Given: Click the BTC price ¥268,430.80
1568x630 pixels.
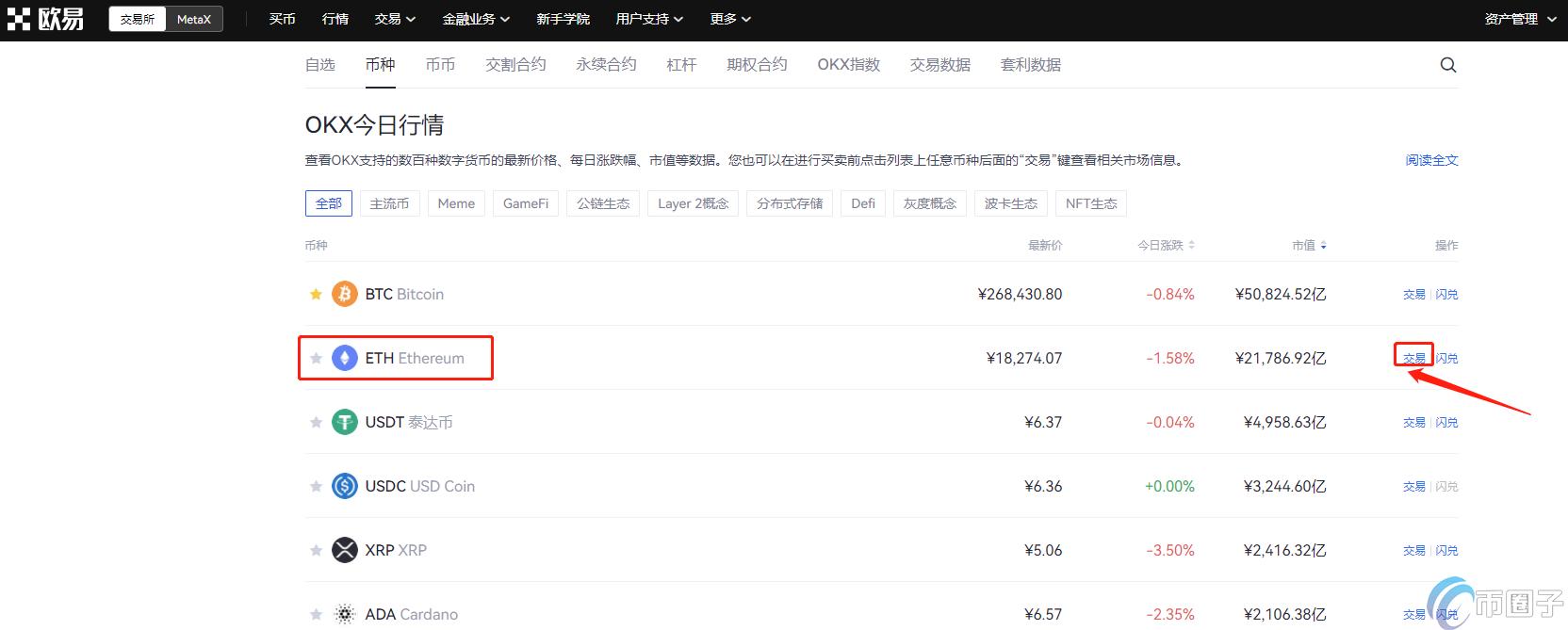Looking at the screenshot, I should [x=1020, y=294].
